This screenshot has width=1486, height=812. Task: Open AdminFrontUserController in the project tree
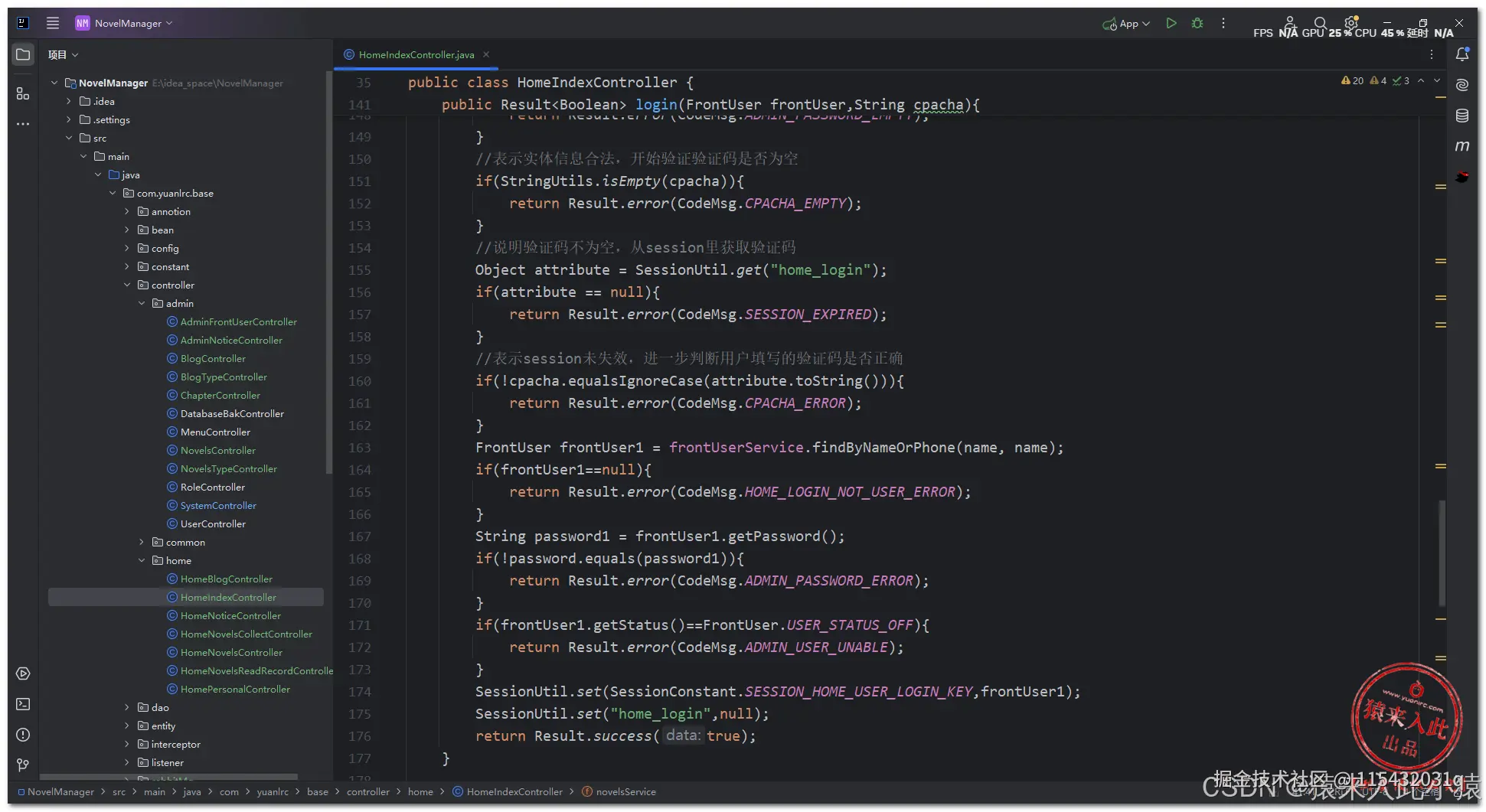tap(239, 321)
